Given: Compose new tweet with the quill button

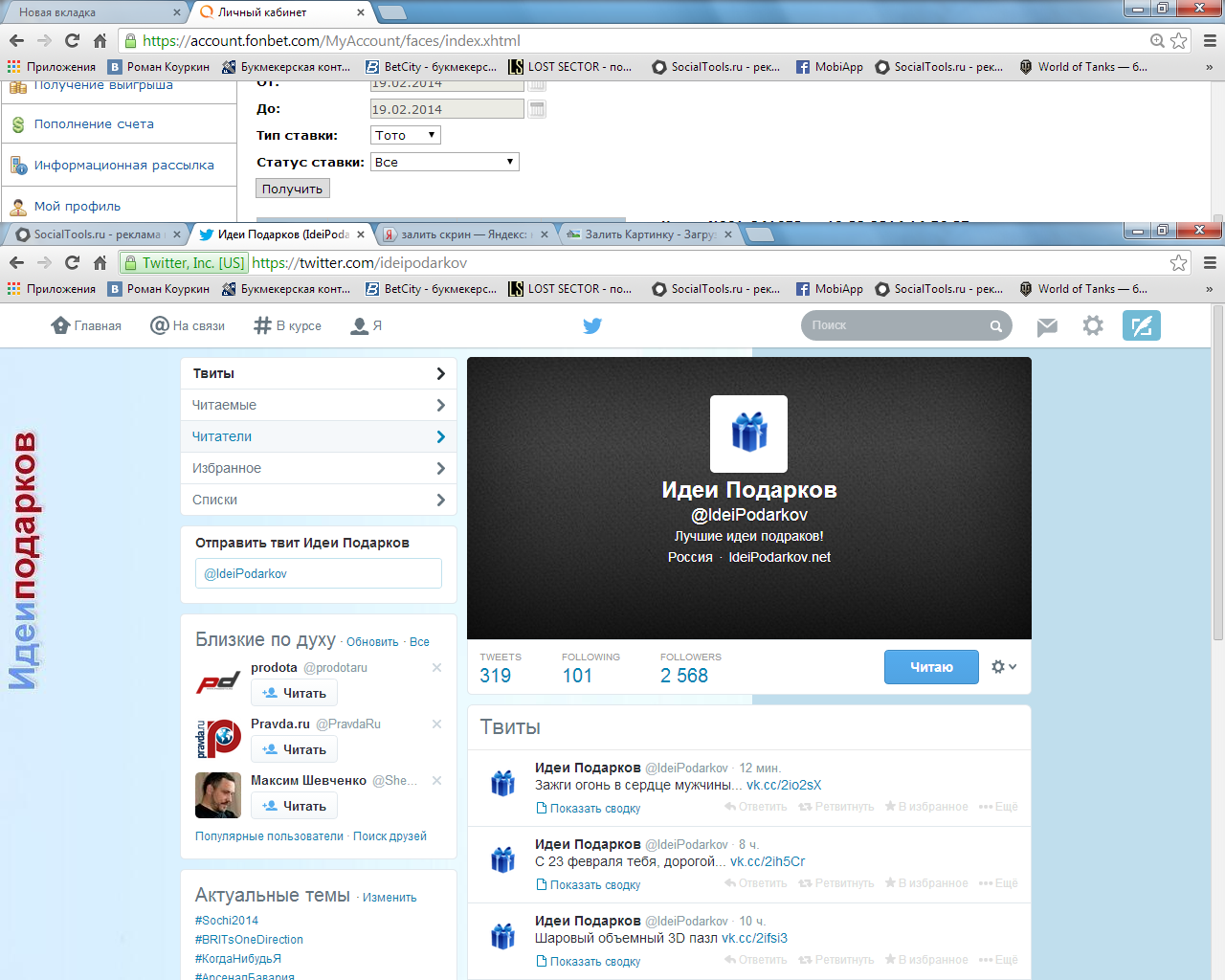Looking at the screenshot, I should click(1141, 325).
